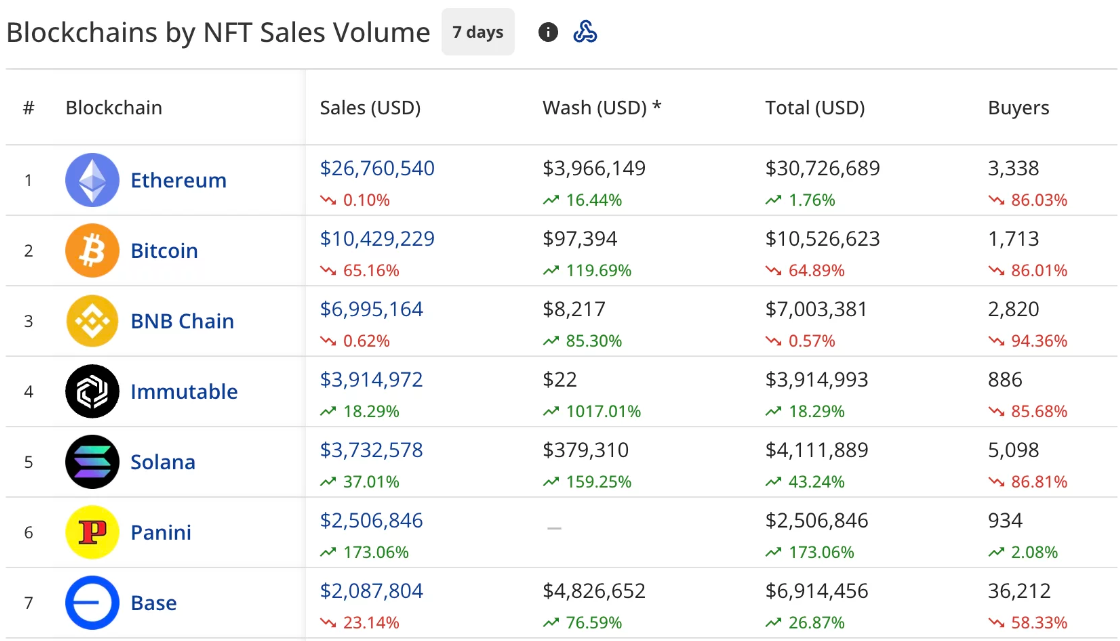Click Base's sales figure $2,087,804

pos(370,590)
